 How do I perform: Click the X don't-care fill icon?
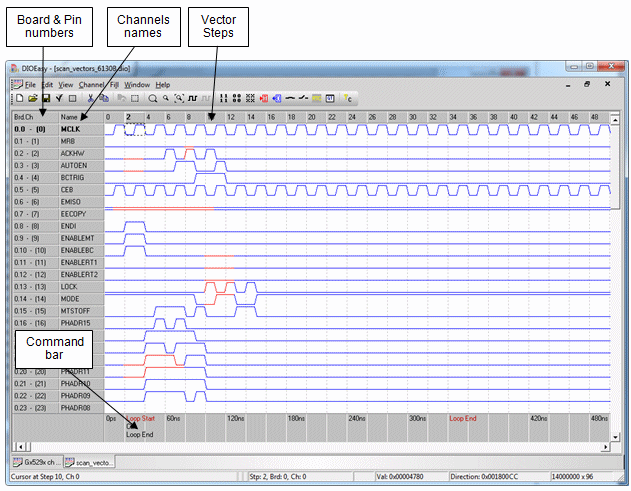[250, 98]
